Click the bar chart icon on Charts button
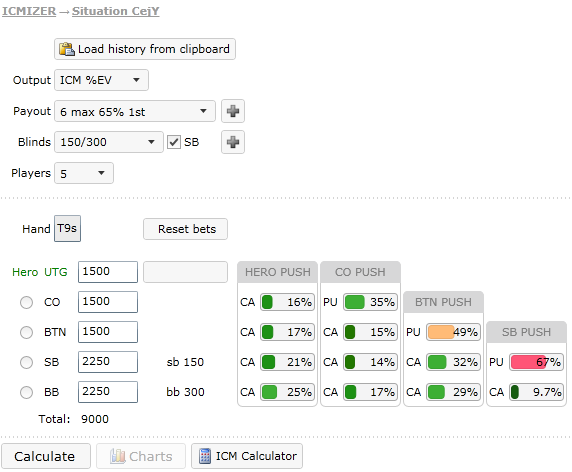This screenshot has height=472, width=572. (118, 456)
